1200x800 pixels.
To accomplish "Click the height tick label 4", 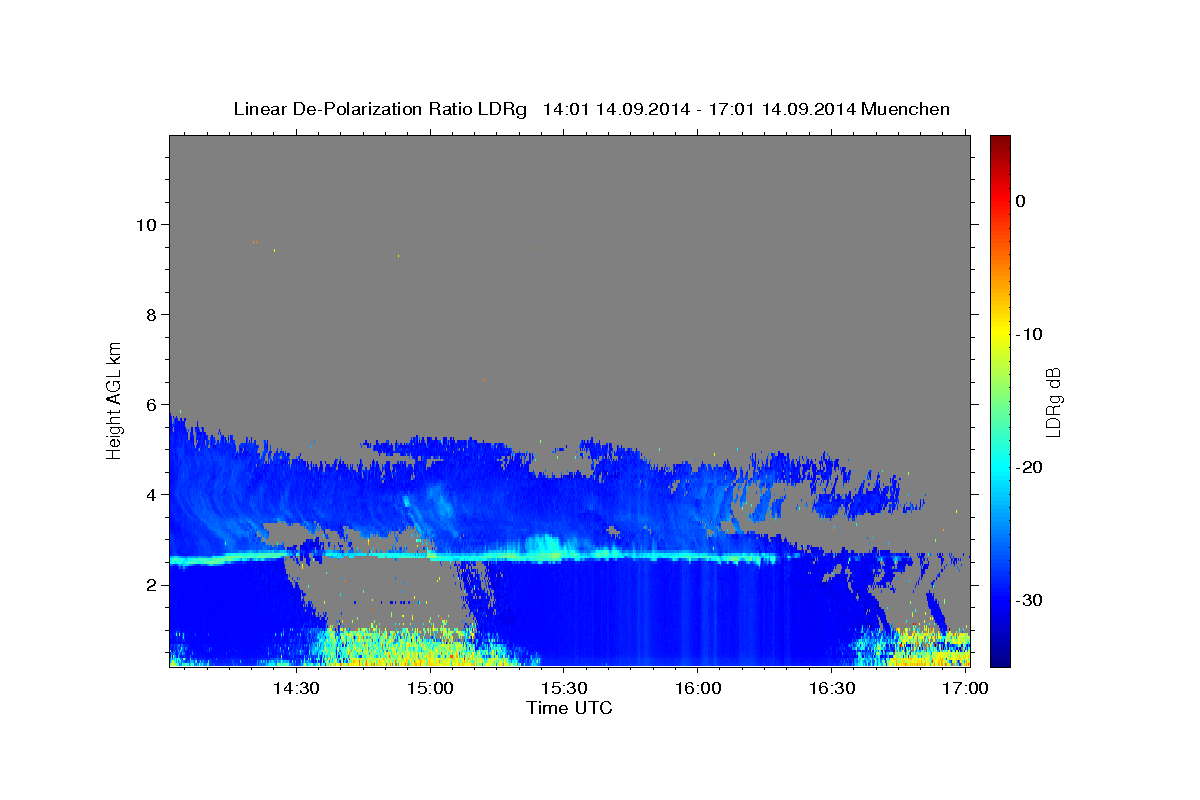I will 151,495.
